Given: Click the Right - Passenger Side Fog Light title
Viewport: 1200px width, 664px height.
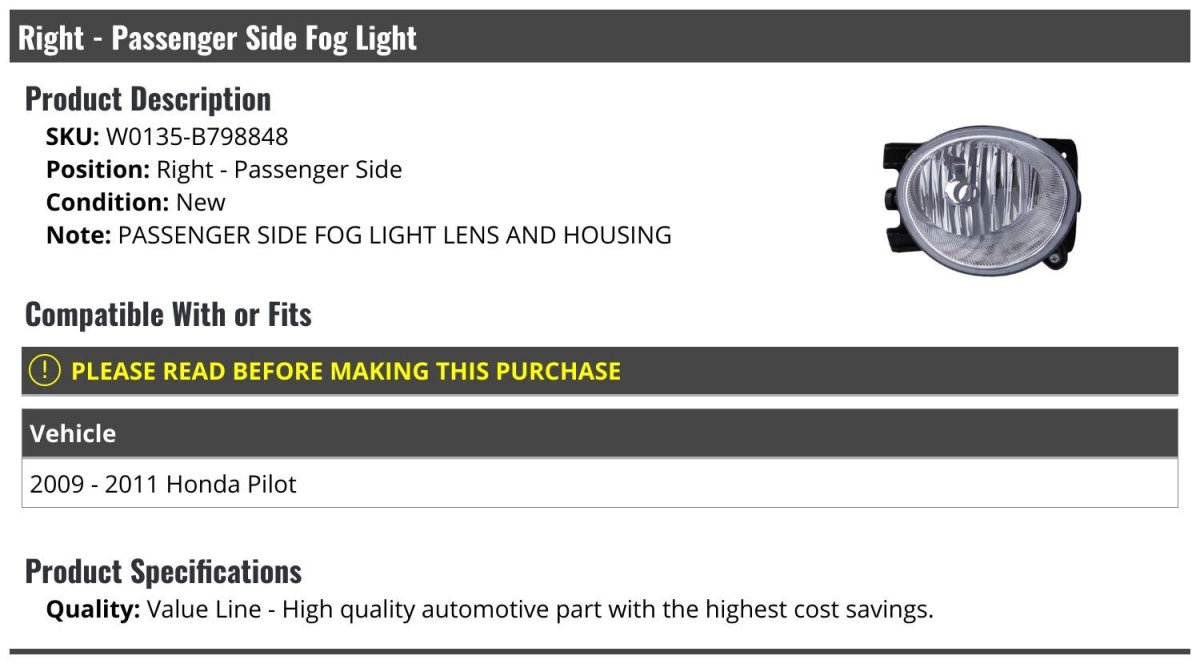Looking at the screenshot, I should [x=217, y=38].
